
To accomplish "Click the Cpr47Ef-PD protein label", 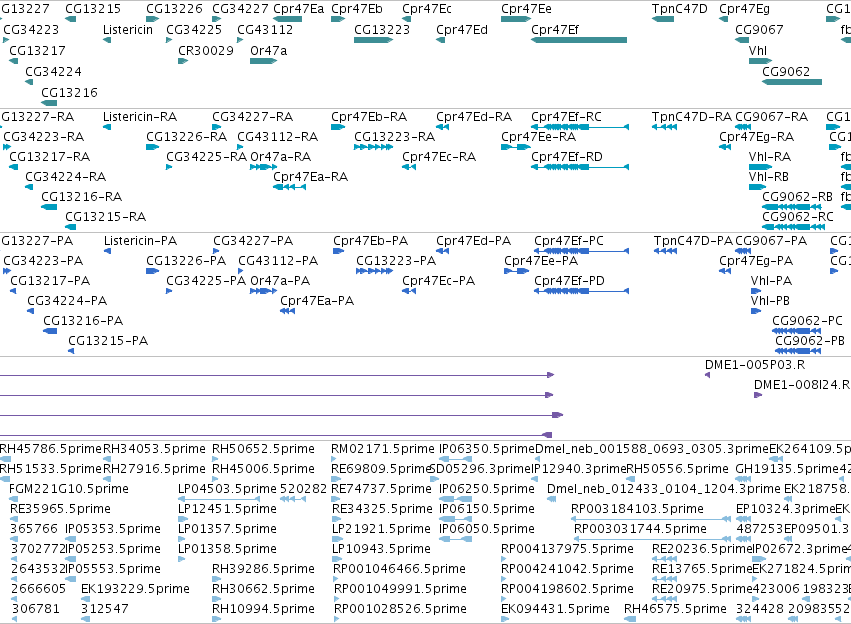I will (569, 281).
